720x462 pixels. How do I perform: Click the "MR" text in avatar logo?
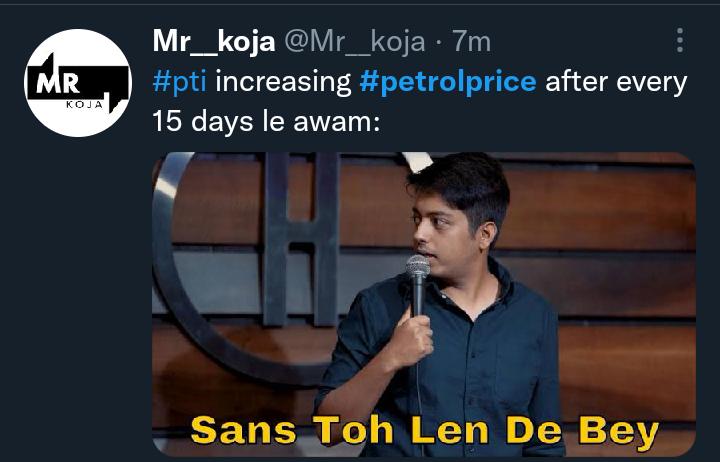(59, 84)
